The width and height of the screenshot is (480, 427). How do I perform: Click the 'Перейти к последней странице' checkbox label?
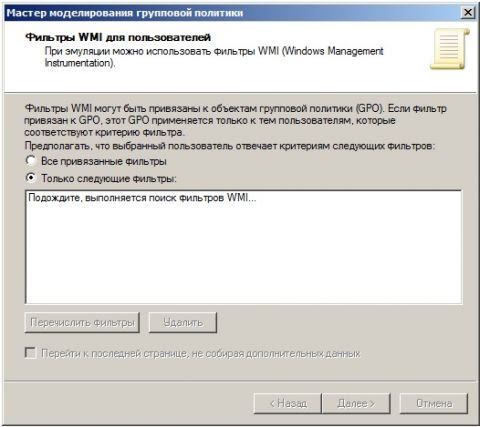pyautogui.click(x=201, y=353)
